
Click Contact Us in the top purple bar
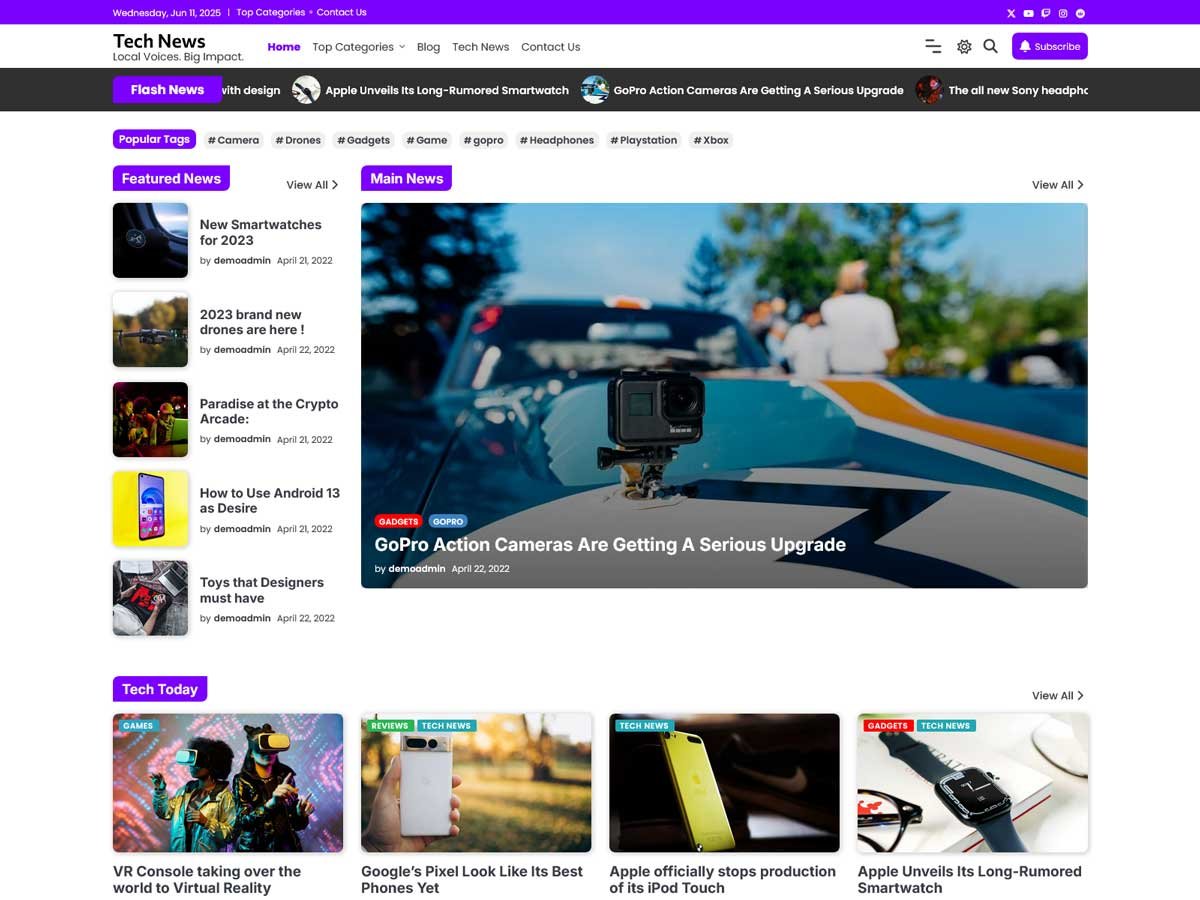click(x=341, y=12)
